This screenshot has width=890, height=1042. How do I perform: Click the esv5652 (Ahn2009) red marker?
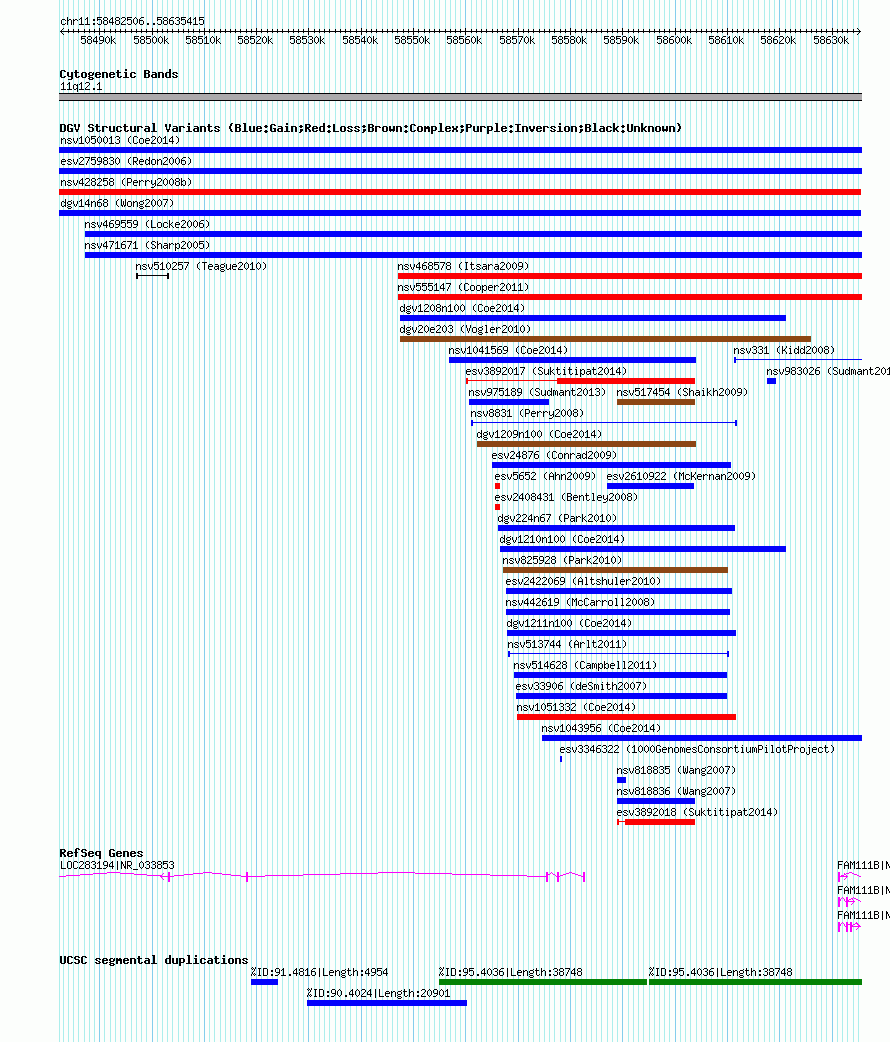(x=497, y=486)
